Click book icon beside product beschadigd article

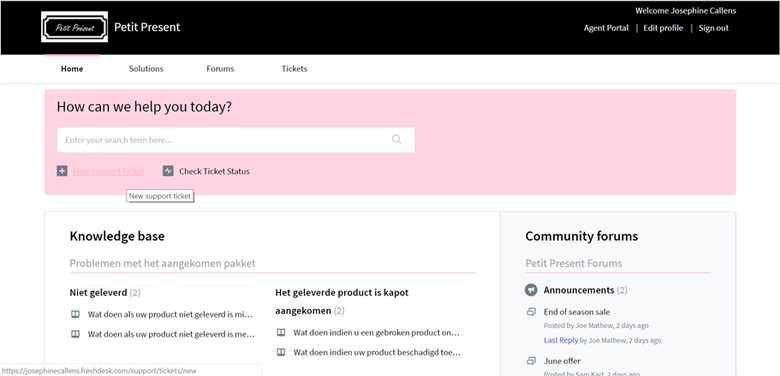click(x=281, y=352)
